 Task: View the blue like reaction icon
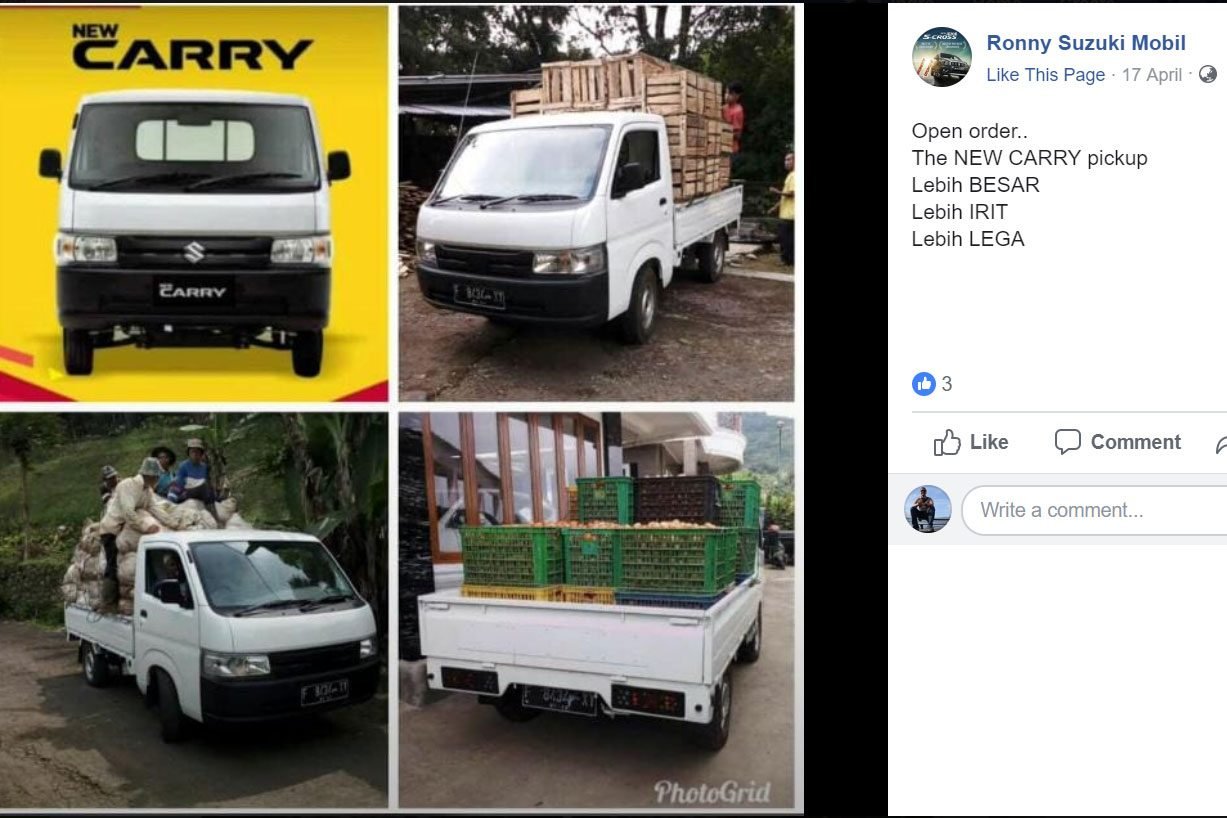click(x=924, y=384)
